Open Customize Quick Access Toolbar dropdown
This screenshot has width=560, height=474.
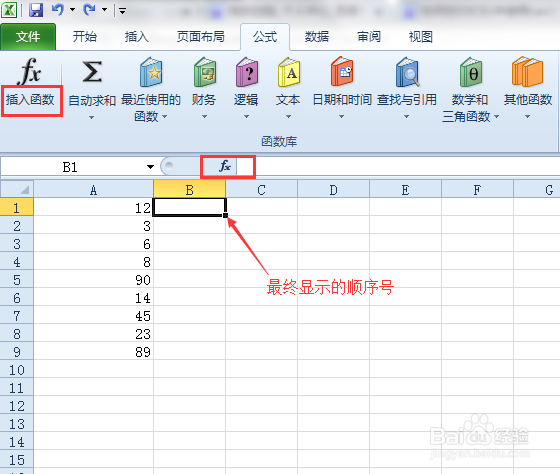pyautogui.click(x=122, y=11)
